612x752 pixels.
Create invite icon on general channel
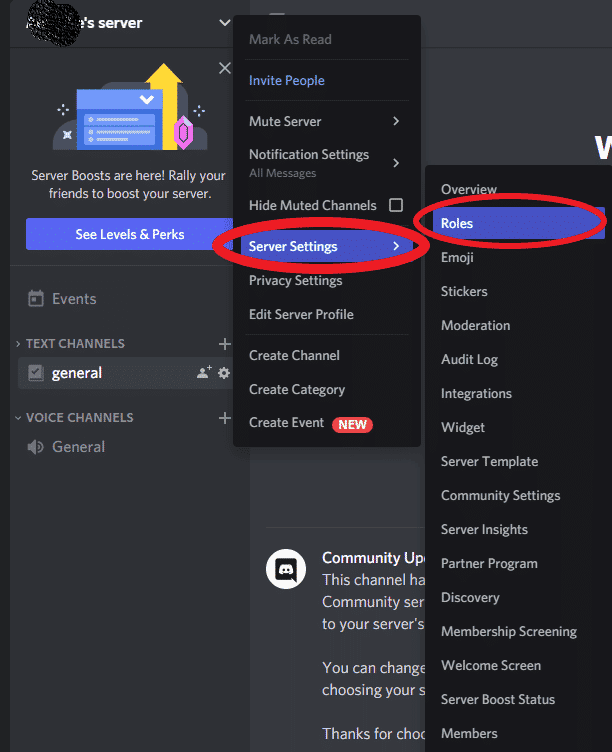(204, 372)
